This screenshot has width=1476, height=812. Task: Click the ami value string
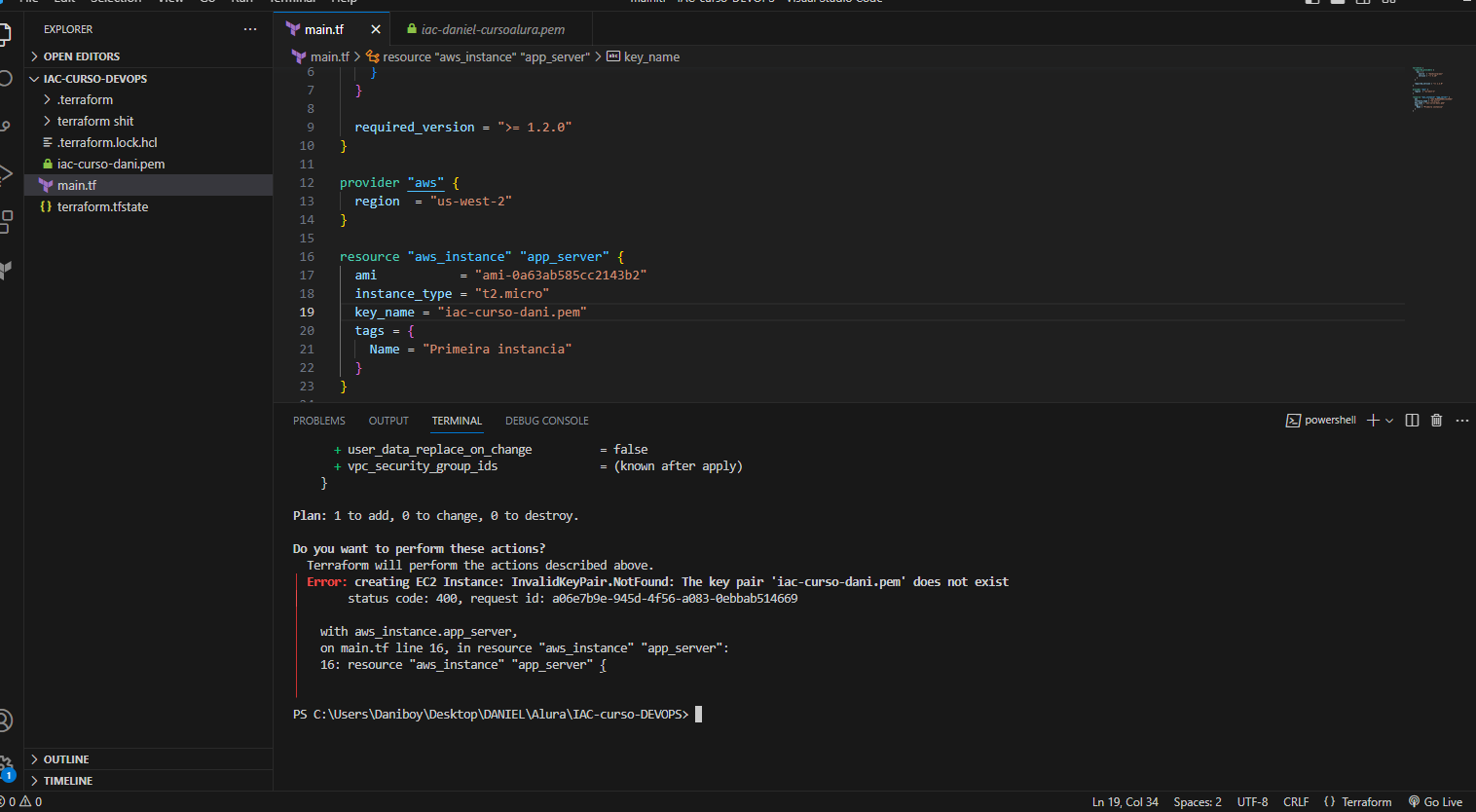point(560,276)
